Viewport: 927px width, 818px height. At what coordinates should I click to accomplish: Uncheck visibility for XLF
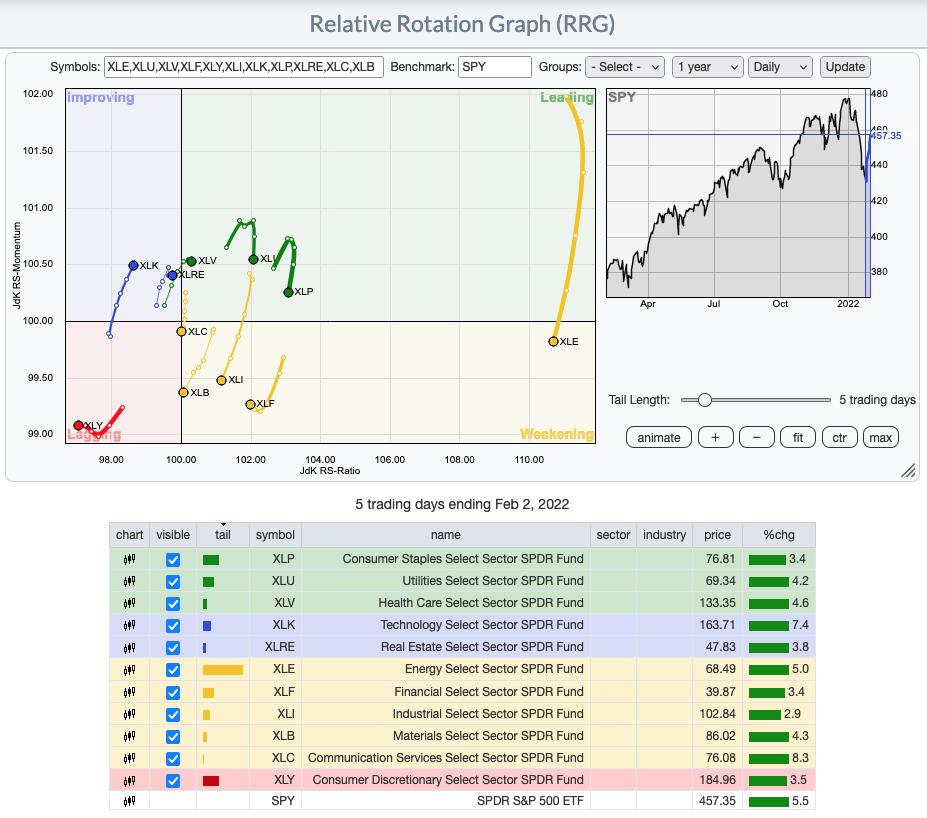(x=173, y=693)
